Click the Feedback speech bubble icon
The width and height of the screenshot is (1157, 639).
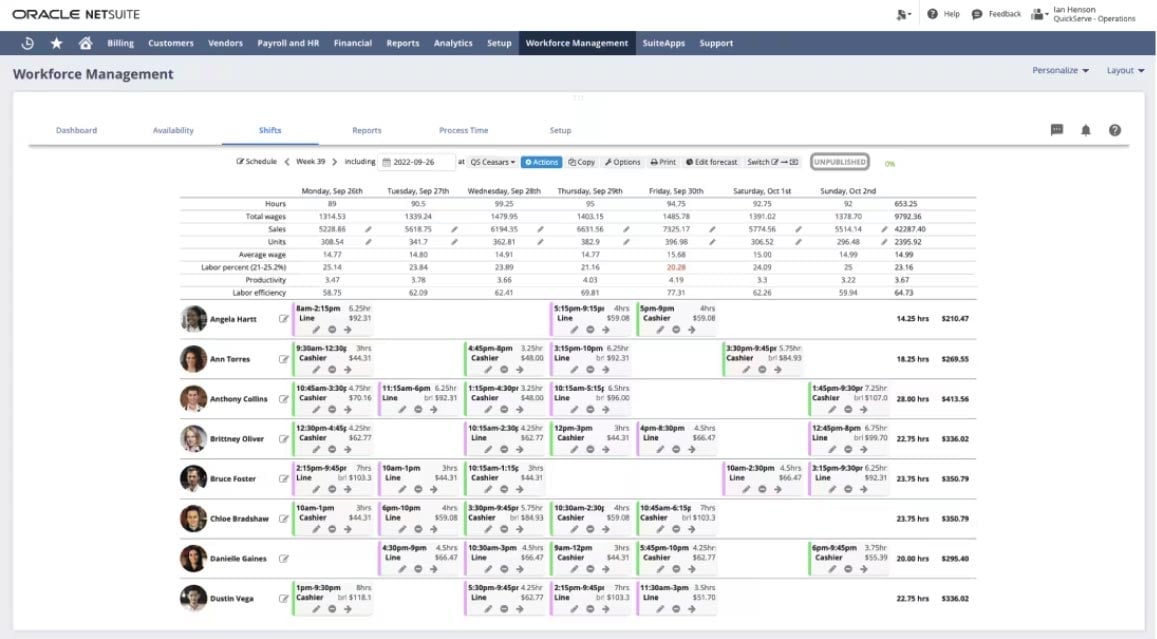(x=975, y=14)
